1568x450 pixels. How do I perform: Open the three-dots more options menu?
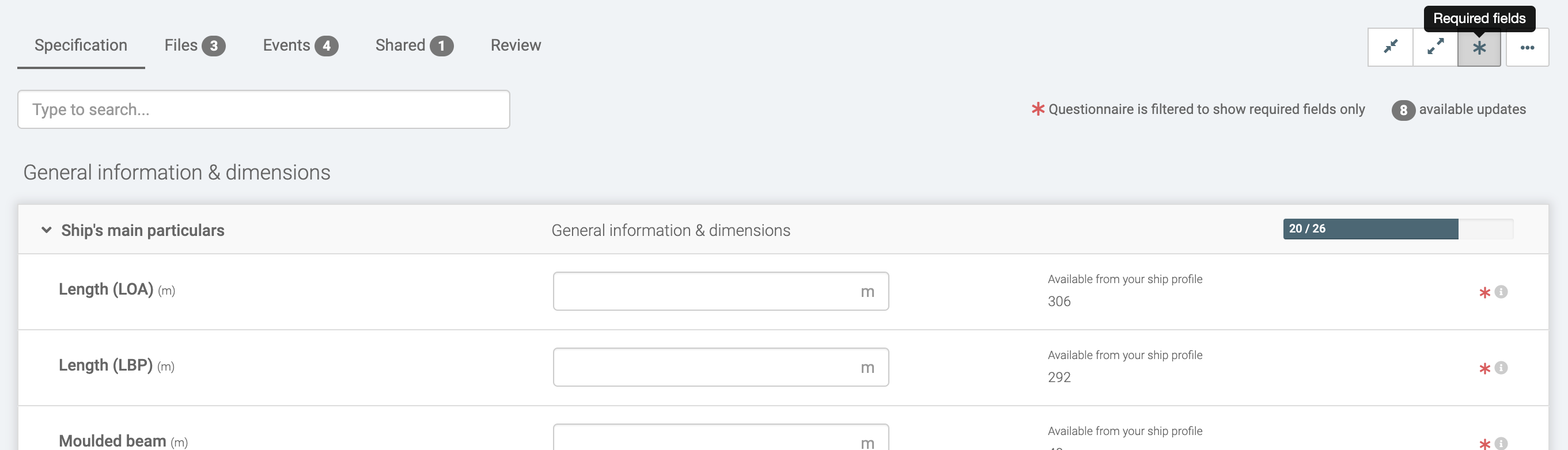pos(1527,47)
